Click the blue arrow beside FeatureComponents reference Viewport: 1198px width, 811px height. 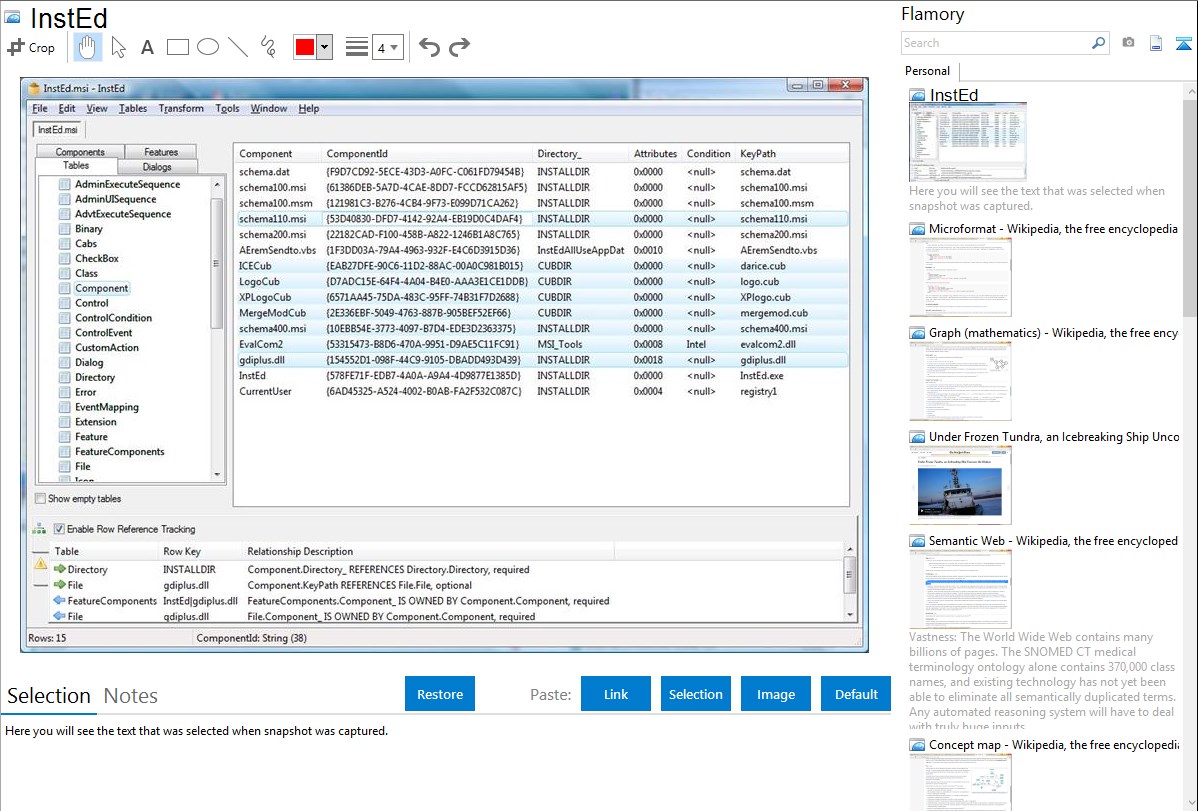(60, 601)
